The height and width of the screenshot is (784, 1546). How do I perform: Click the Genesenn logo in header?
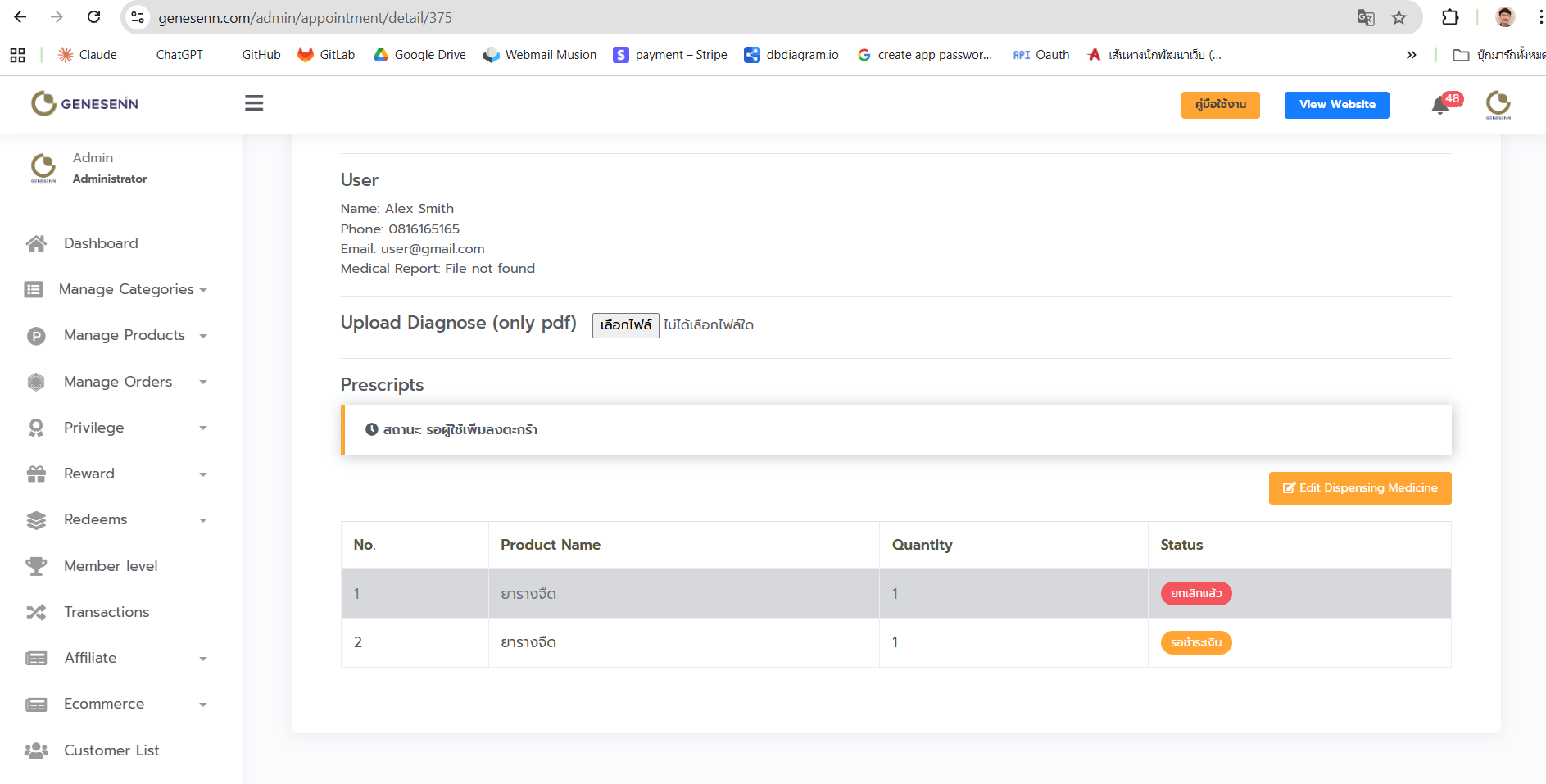85,104
